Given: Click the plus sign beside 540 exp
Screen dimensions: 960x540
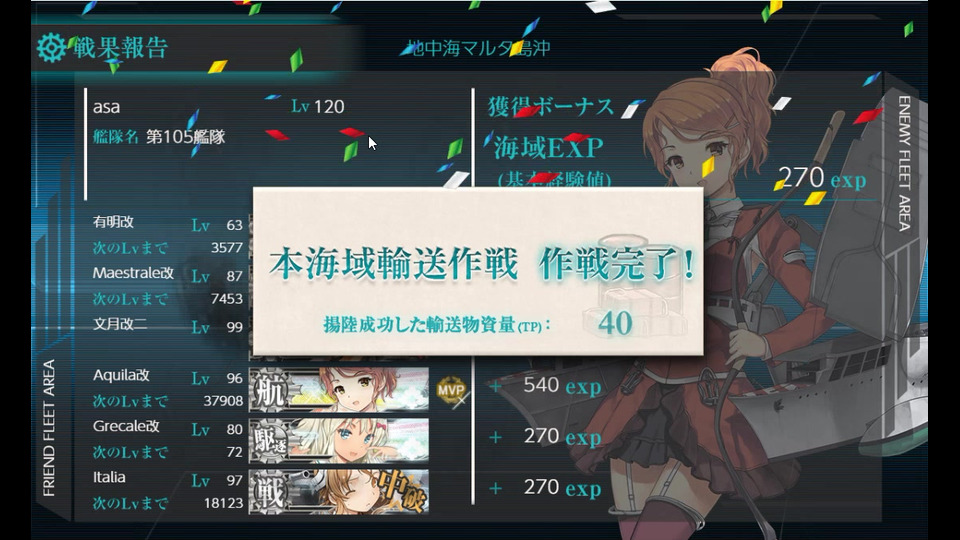Looking at the screenshot, I should (495, 386).
